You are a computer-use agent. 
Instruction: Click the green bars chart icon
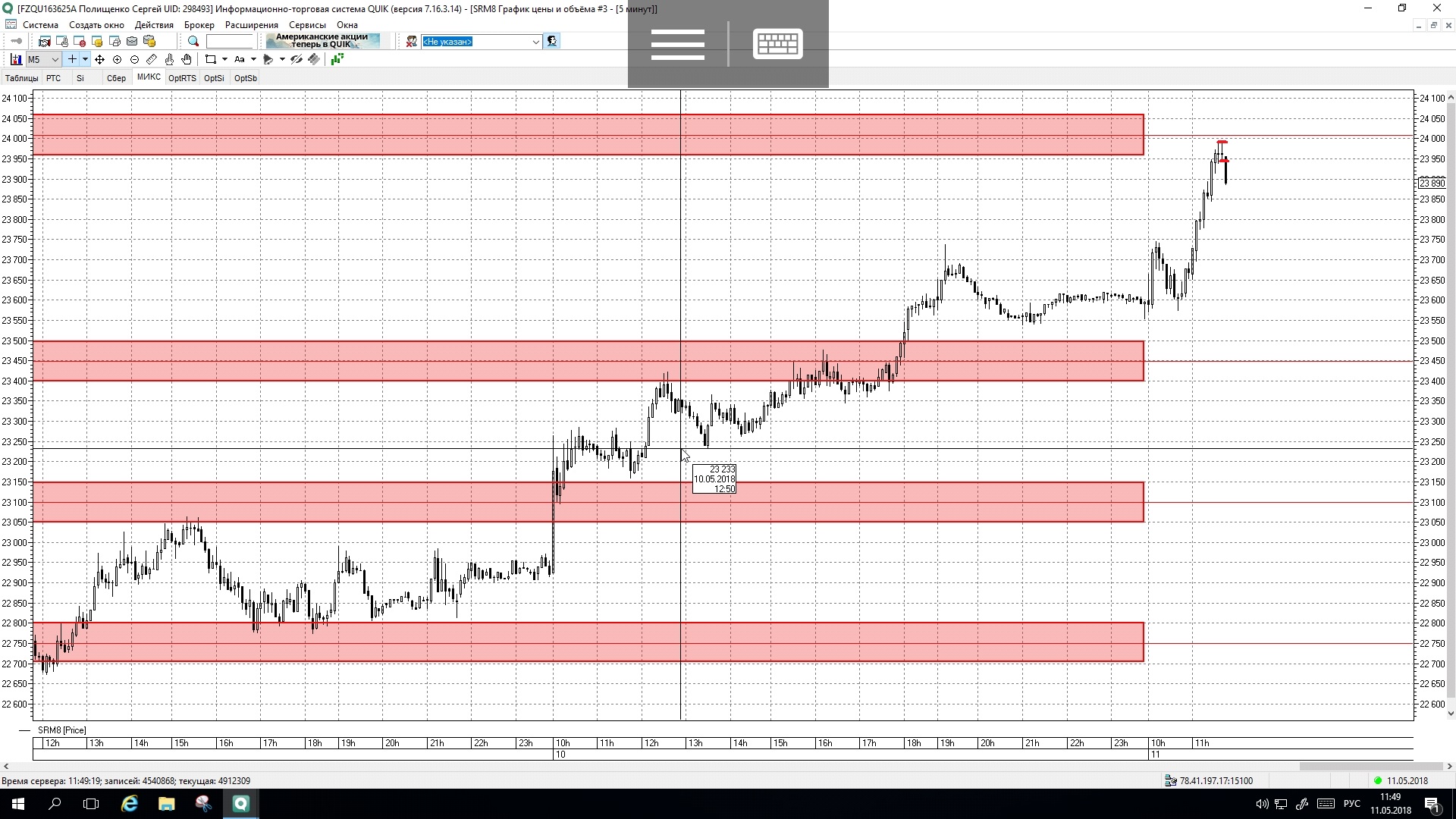pyautogui.click(x=337, y=59)
